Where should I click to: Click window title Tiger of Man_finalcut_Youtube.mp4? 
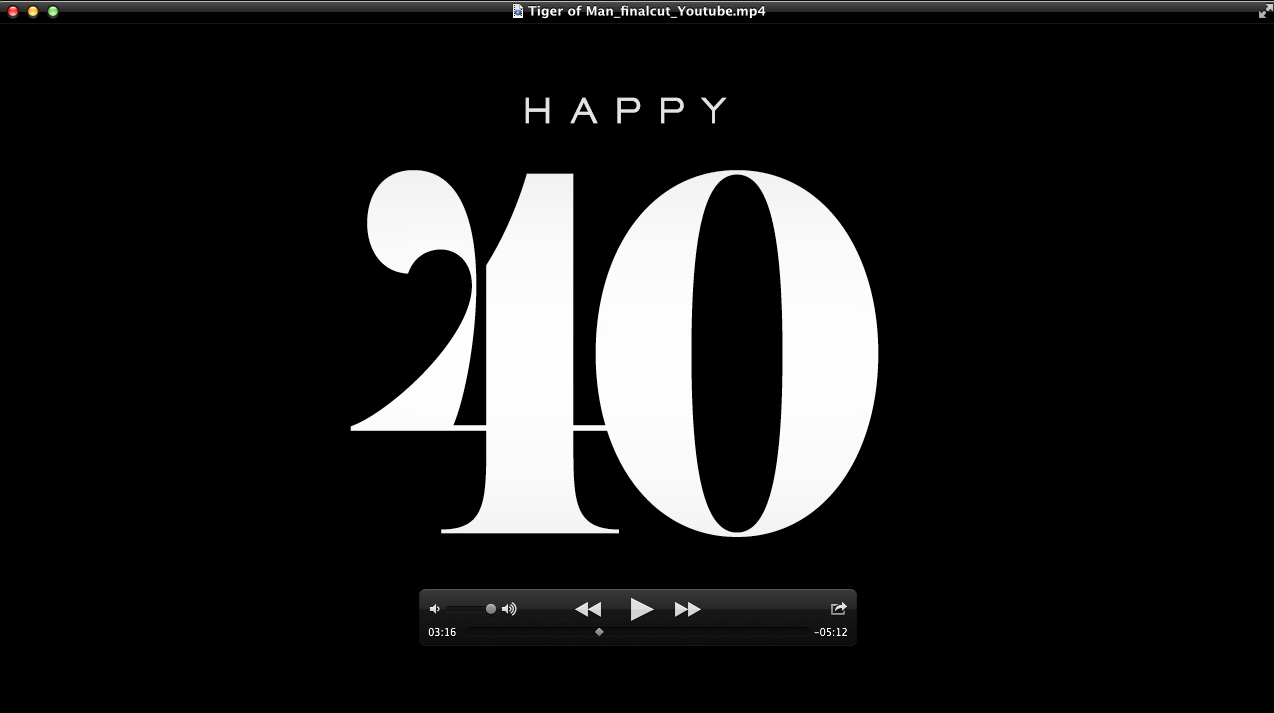coord(647,11)
